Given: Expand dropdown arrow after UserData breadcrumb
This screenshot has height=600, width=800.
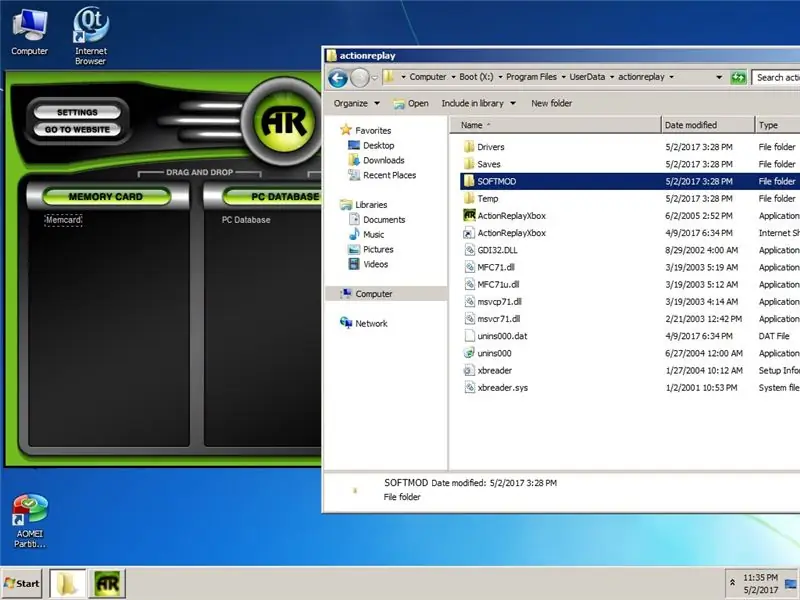Looking at the screenshot, I should (x=612, y=77).
